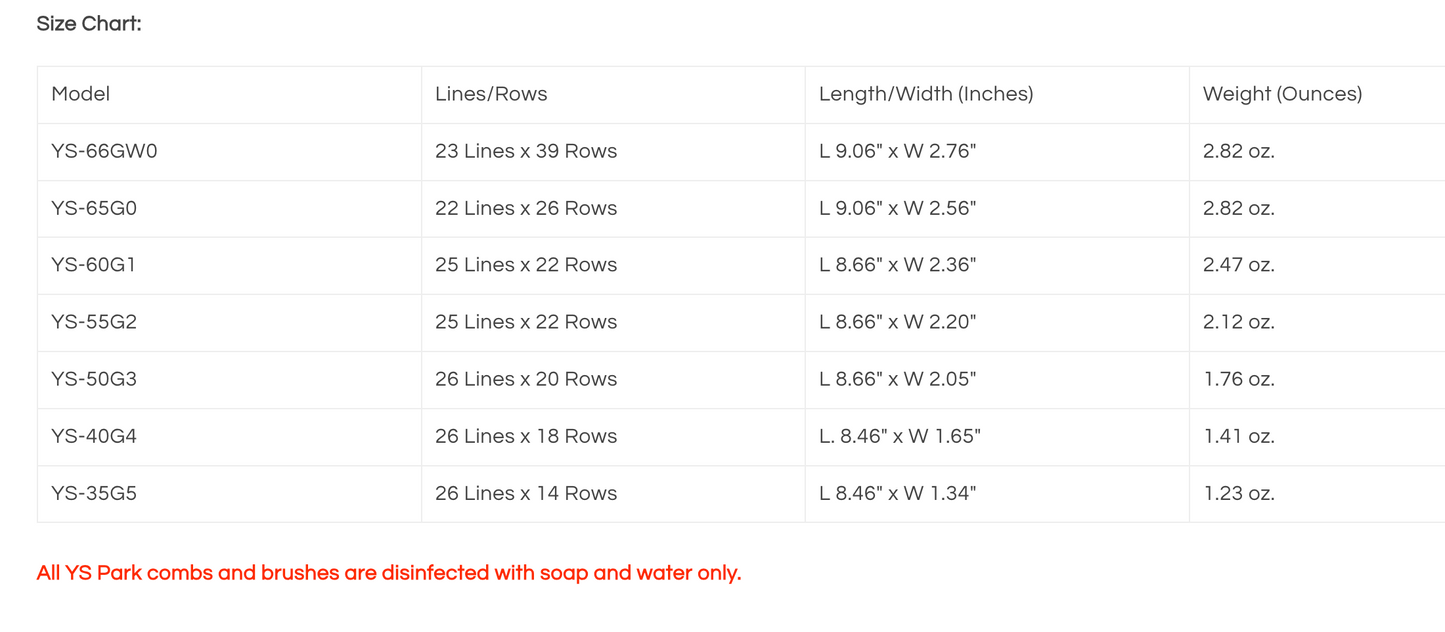Viewport: 1445px width, 632px height.
Task: Select the YS-40G4 model cell
Action: click(x=94, y=436)
